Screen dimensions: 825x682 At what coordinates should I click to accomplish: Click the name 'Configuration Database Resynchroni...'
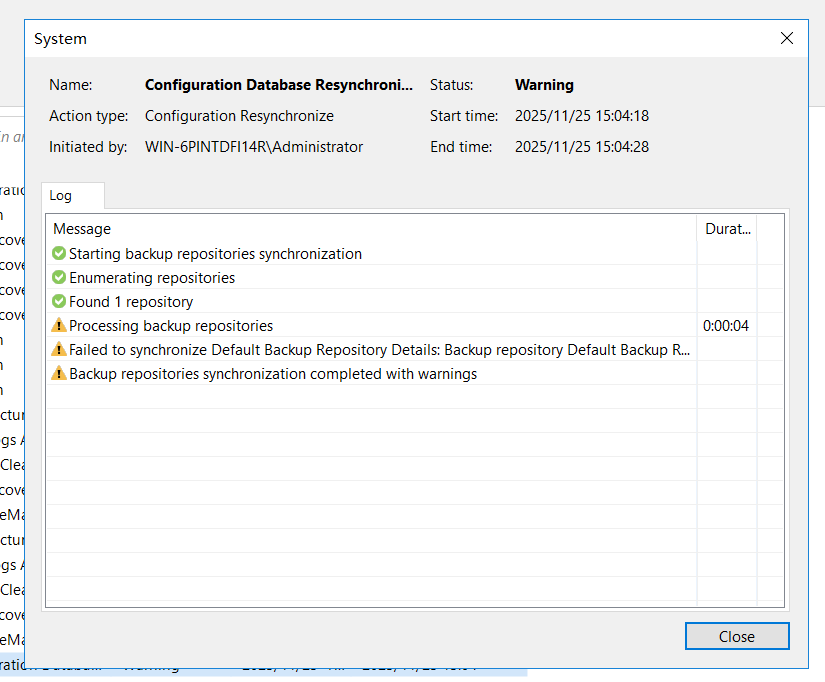(279, 85)
